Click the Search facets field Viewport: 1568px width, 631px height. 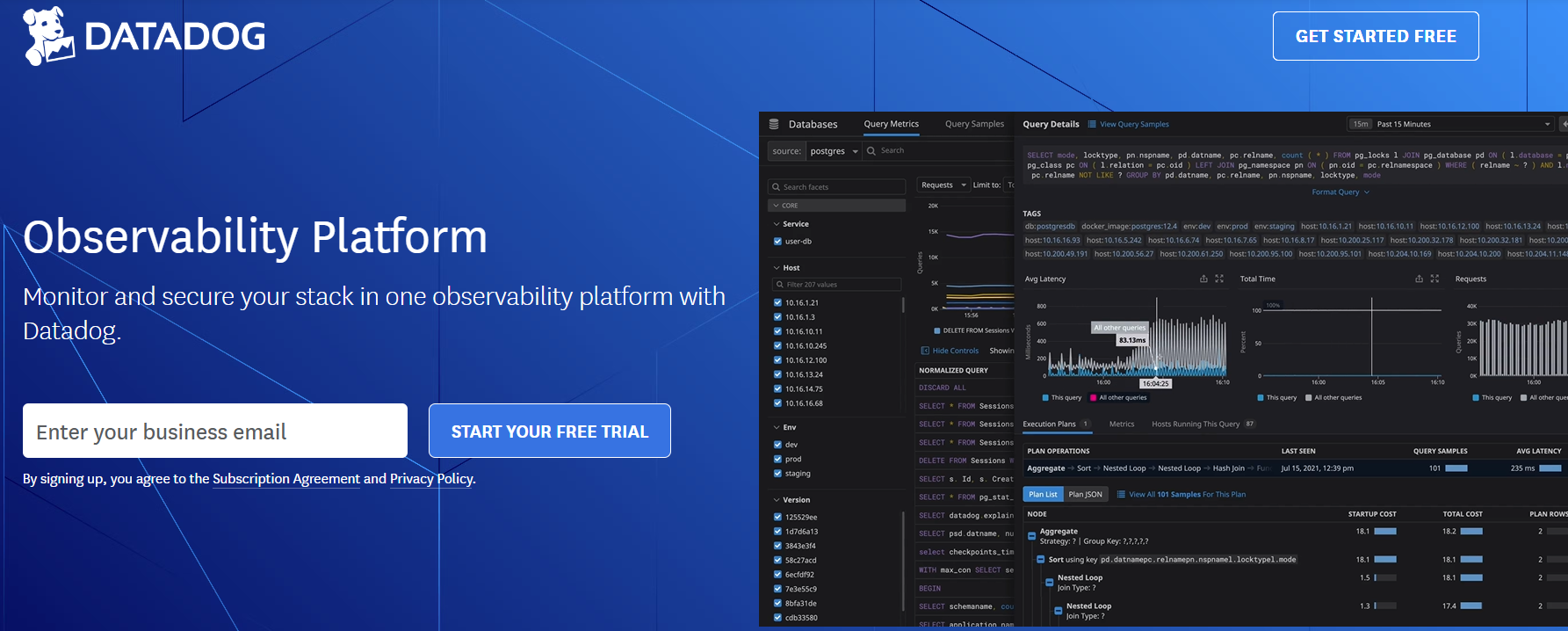(x=837, y=187)
